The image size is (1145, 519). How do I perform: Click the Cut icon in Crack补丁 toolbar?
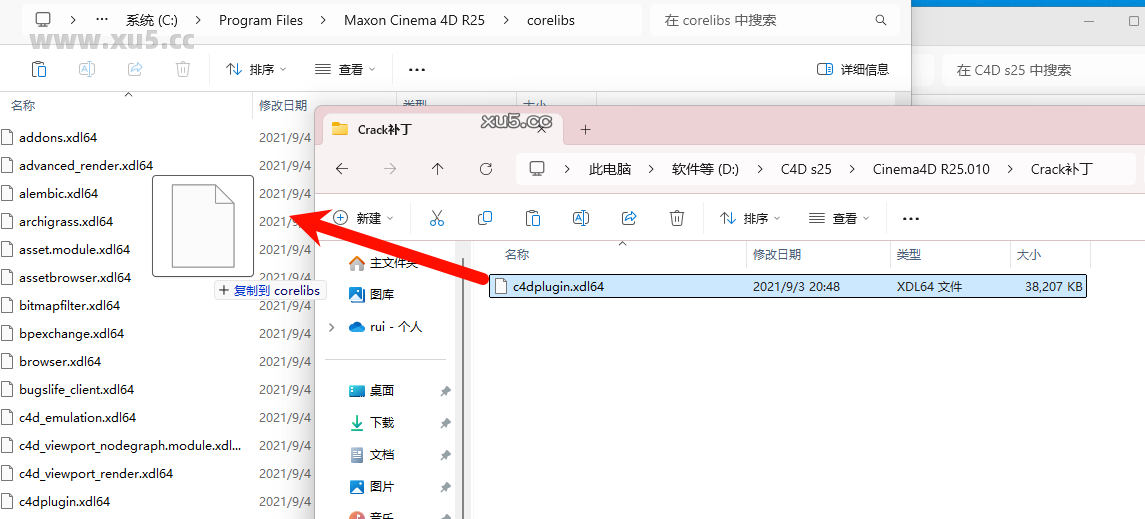[x=437, y=218]
